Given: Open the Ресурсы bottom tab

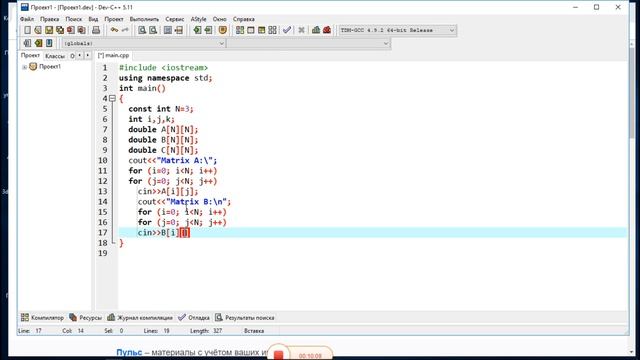Looking at the screenshot, I should click(x=85, y=318).
